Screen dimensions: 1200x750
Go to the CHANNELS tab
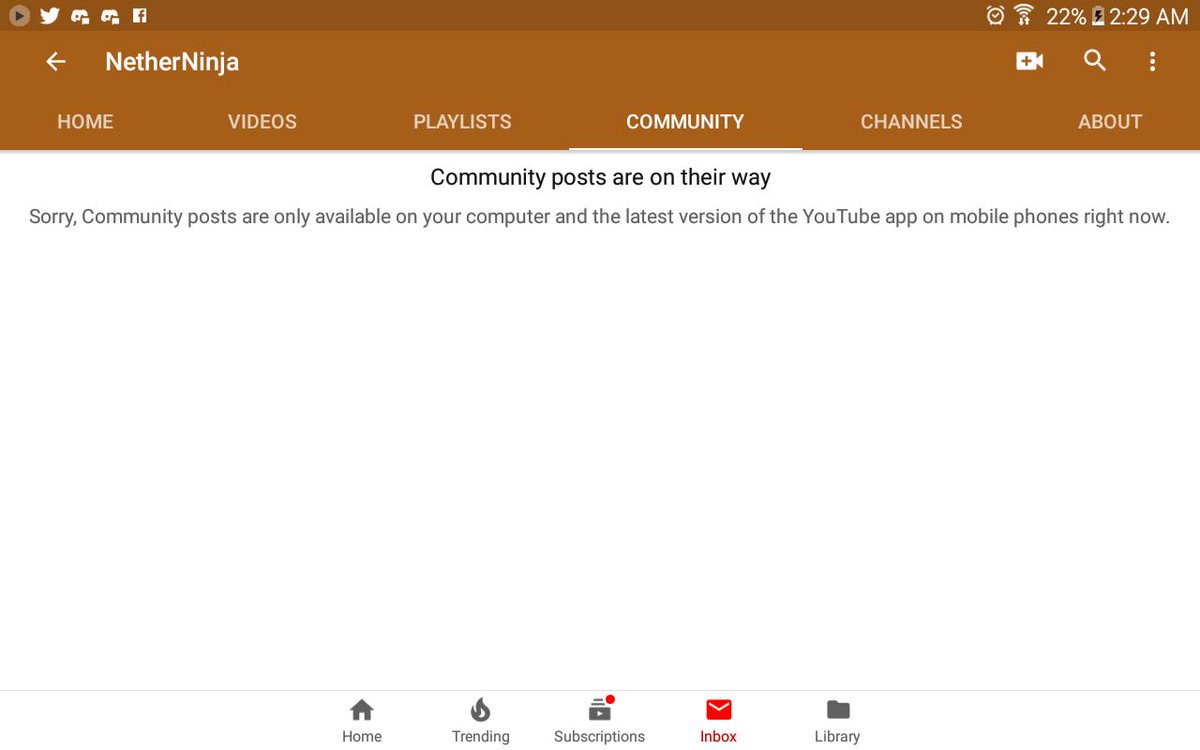[x=911, y=122]
